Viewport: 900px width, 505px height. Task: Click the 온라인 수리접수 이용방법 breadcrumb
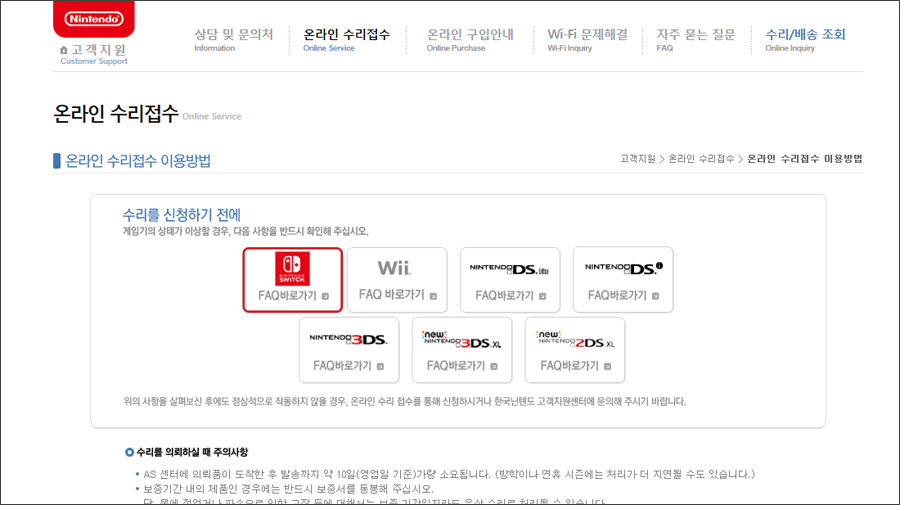pos(805,159)
